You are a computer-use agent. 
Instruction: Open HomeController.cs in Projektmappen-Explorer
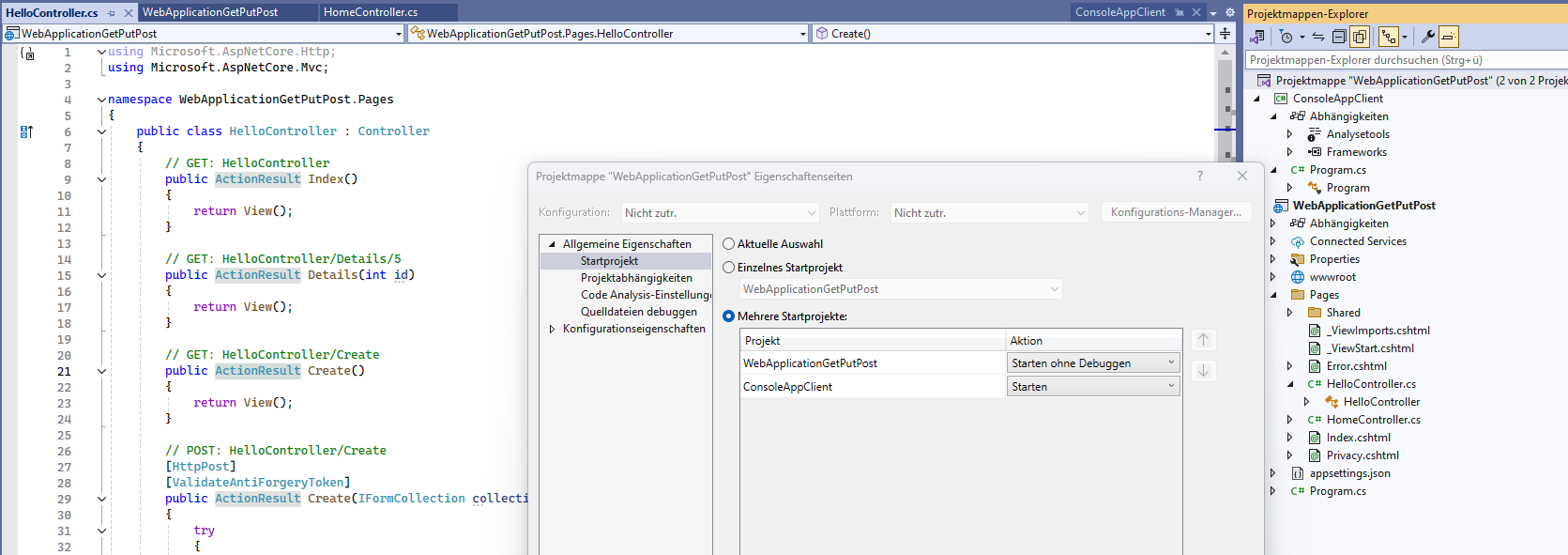coord(1373,420)
